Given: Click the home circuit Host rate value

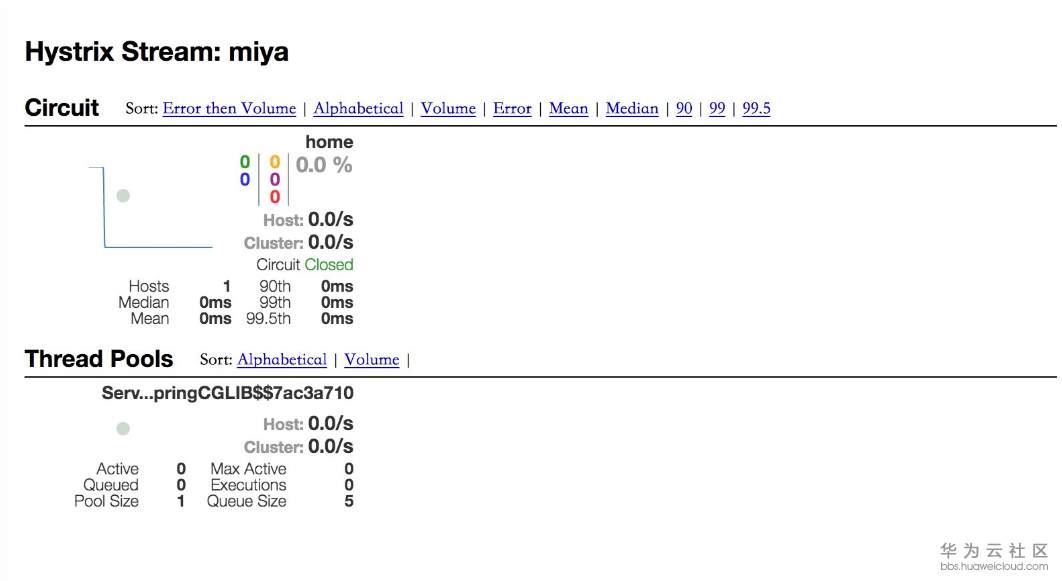Looking at the screenshot, I should 331,219.
